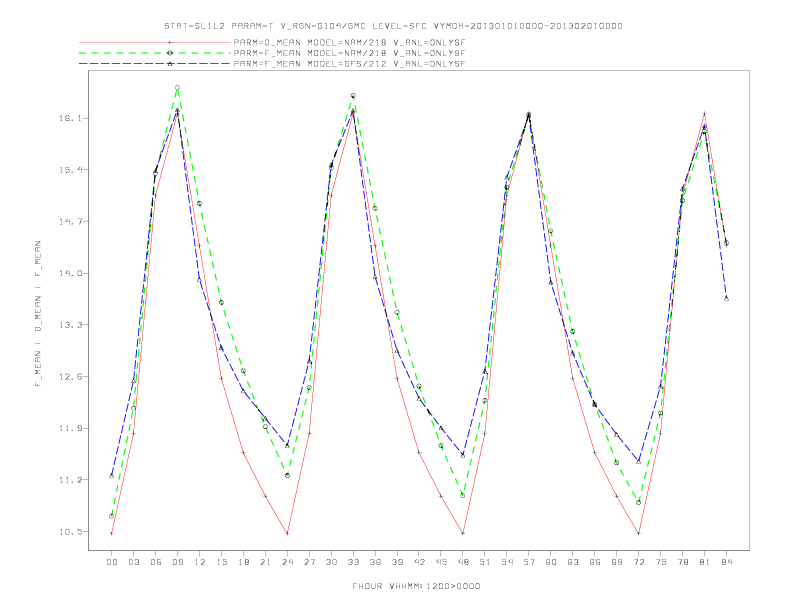Click the x-axis tick label 39
Viewport: 792px width, 612px height.
pos(397,562)
